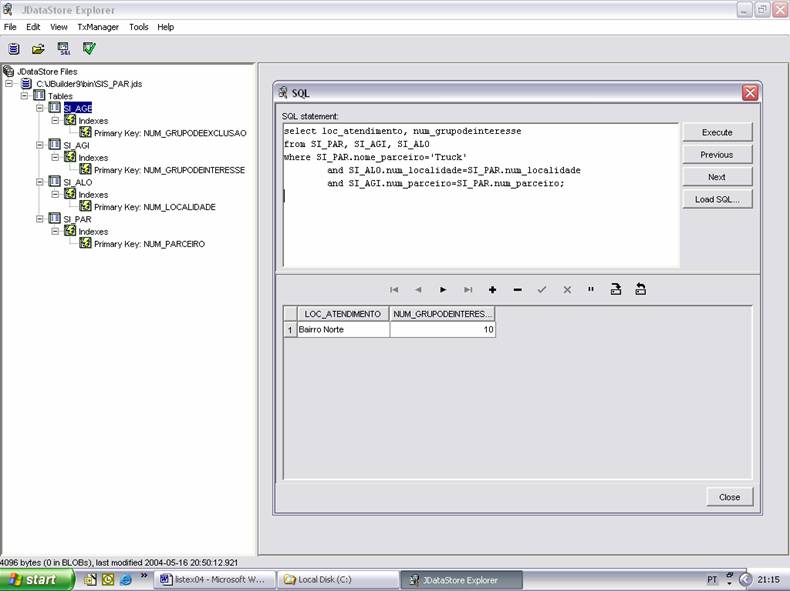Click Indexes icon under SI_AGE
Screen dimensions: 790x591
click(70, 120)
